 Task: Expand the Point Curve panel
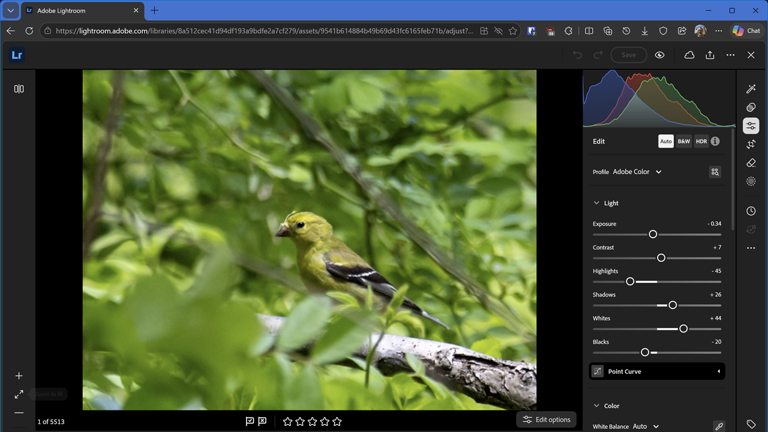pyautogui.click(x=657, y=371)
